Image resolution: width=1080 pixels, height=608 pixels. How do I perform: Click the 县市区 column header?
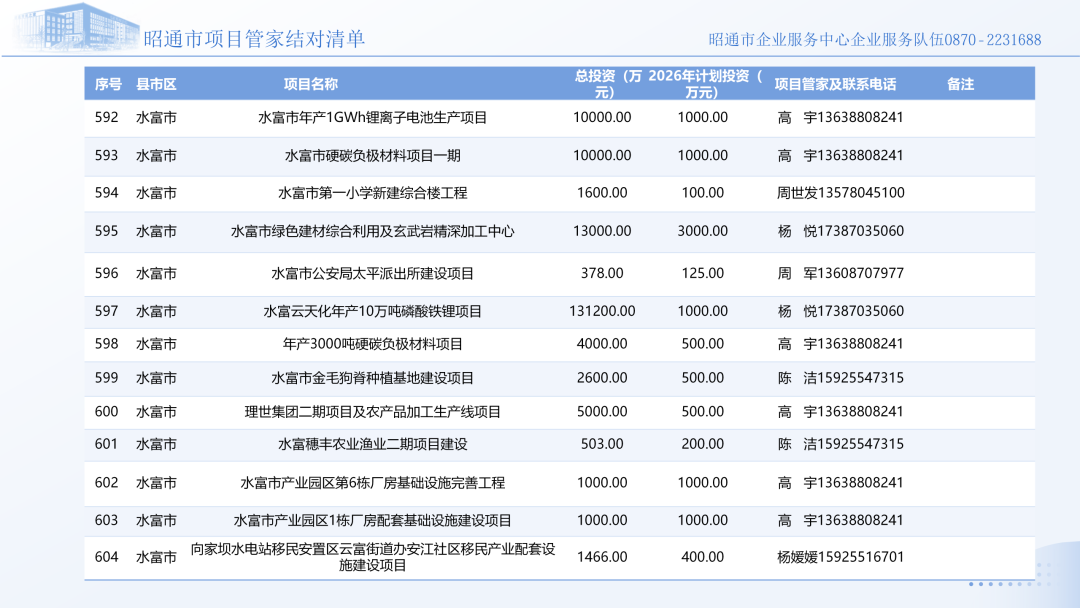pos(156,84)
